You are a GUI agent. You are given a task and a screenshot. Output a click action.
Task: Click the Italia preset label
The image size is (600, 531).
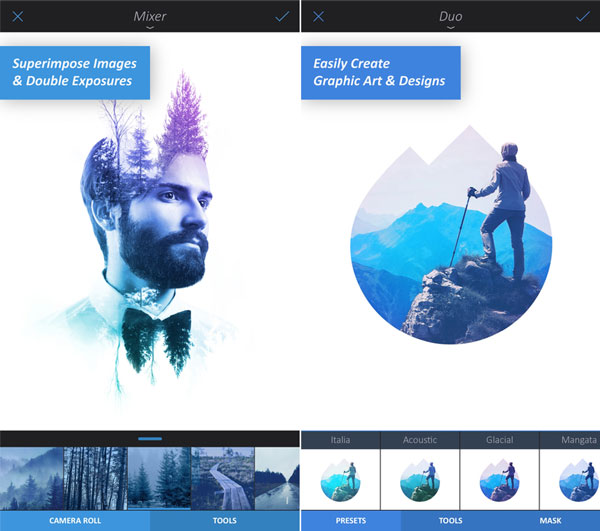tap(341, 440)
